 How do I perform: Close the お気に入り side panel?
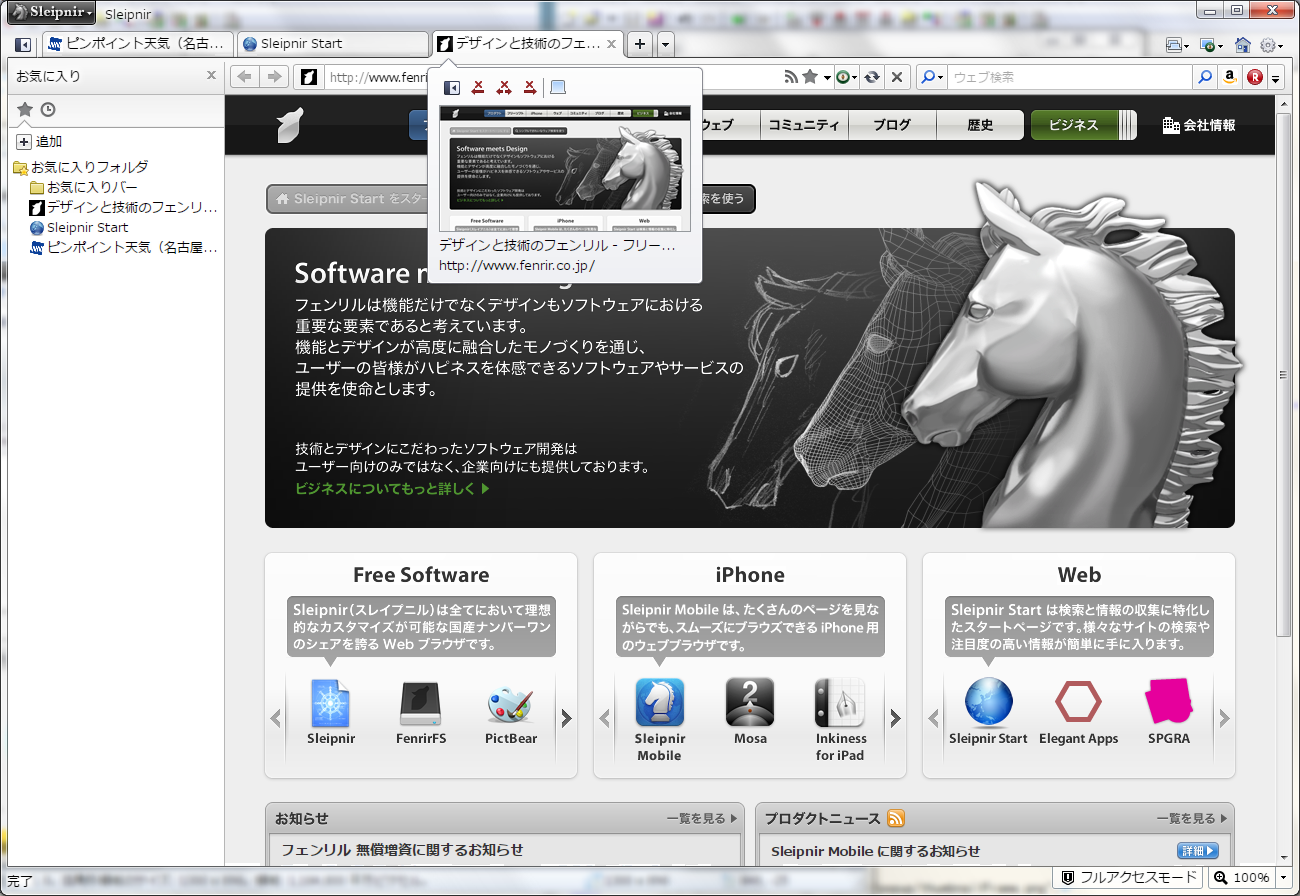[x=211, y=75]
